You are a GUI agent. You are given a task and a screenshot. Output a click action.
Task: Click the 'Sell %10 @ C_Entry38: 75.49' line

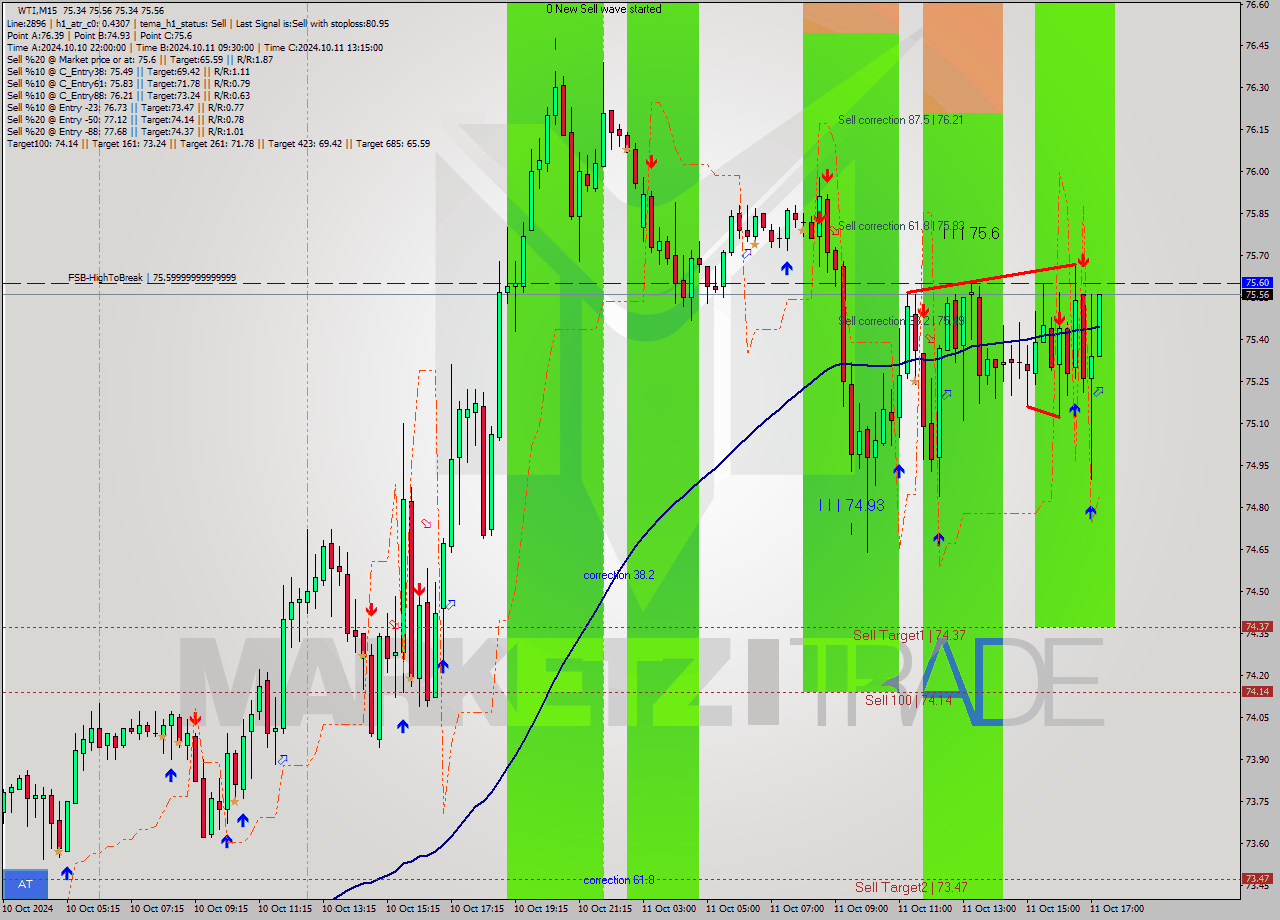128,71
